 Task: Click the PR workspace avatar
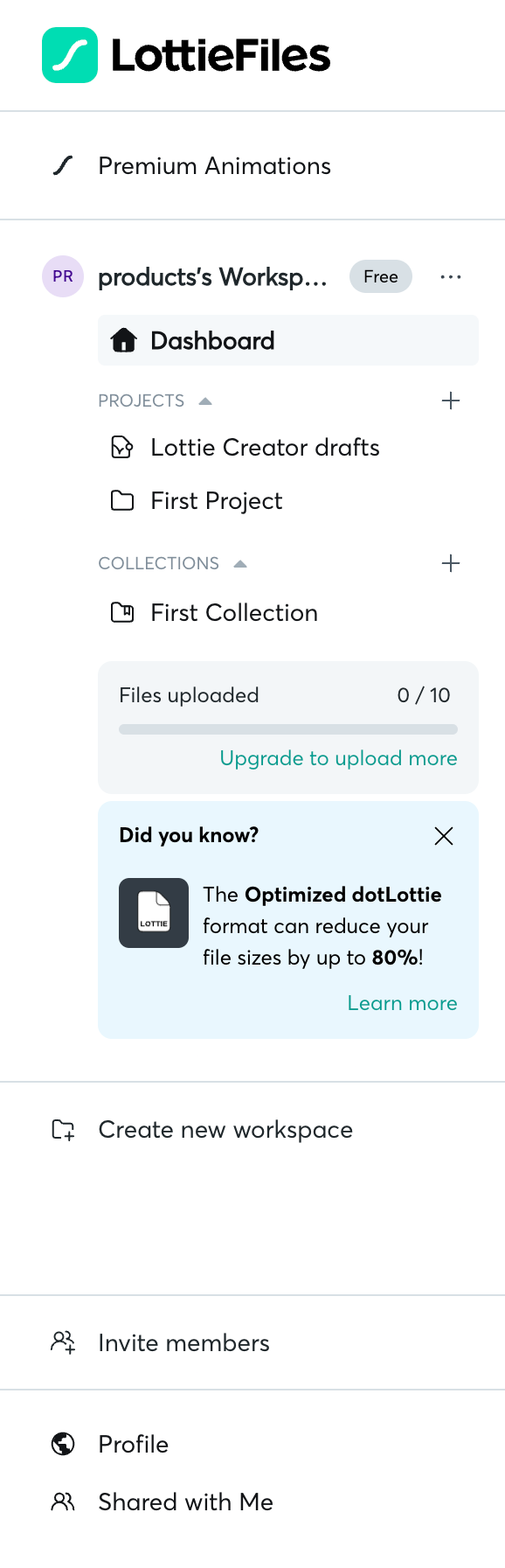[62, 276]
